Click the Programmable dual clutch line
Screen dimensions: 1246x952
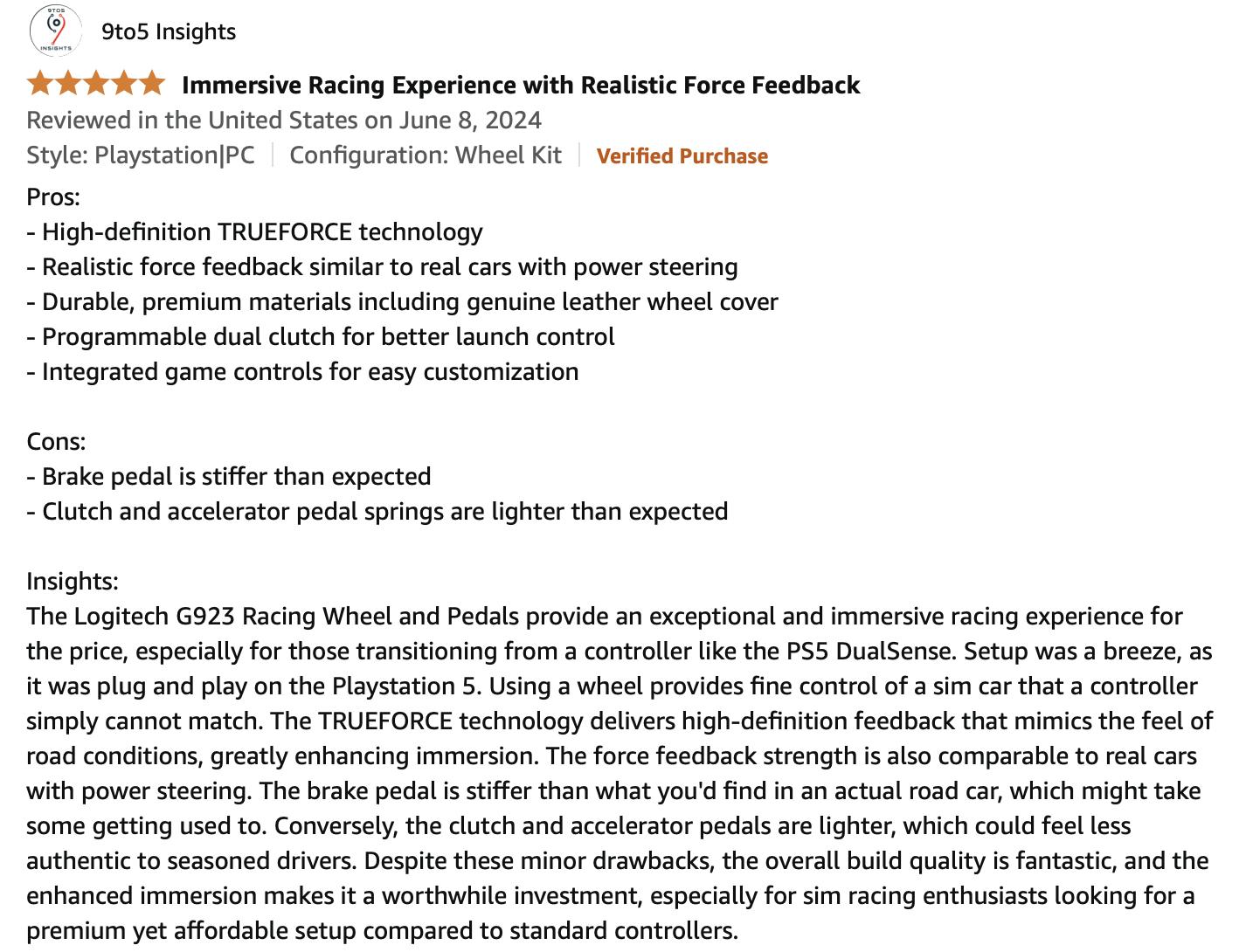[321, 337]
